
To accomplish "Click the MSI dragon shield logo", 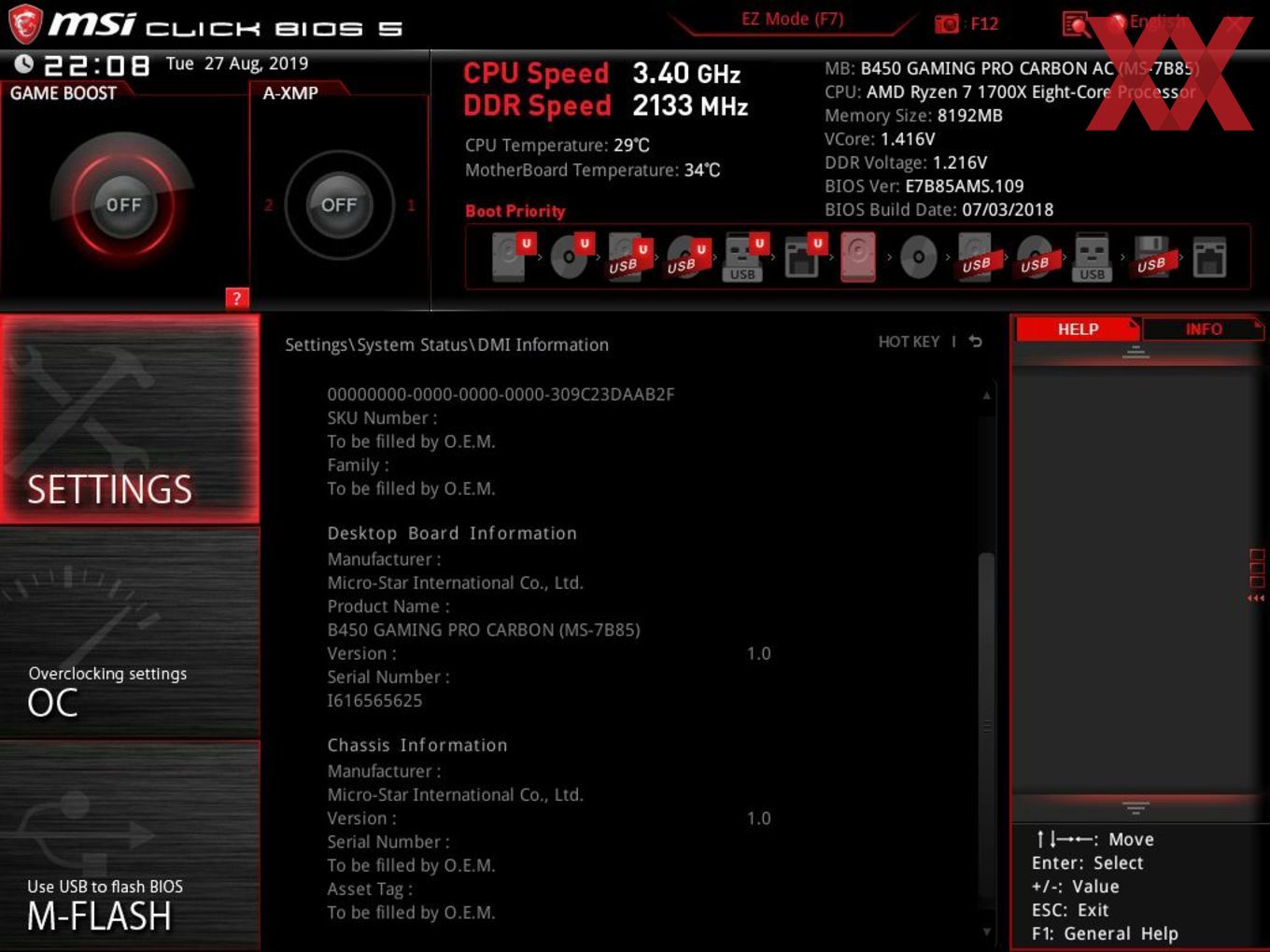I will [x=25, y=25].
